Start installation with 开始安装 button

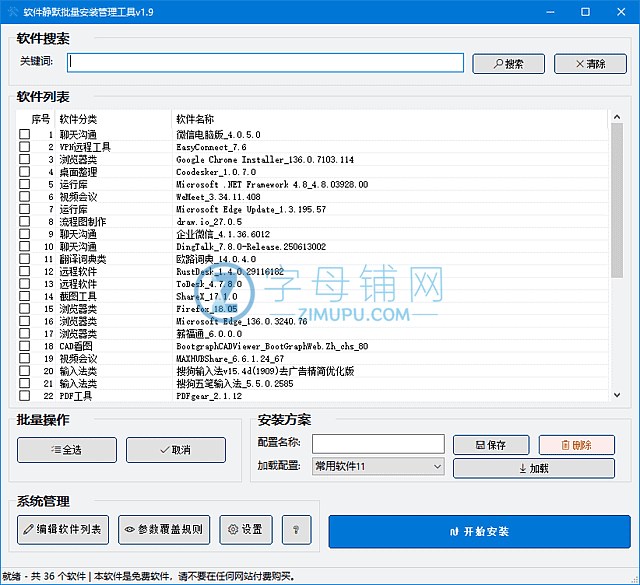(479, 531)
